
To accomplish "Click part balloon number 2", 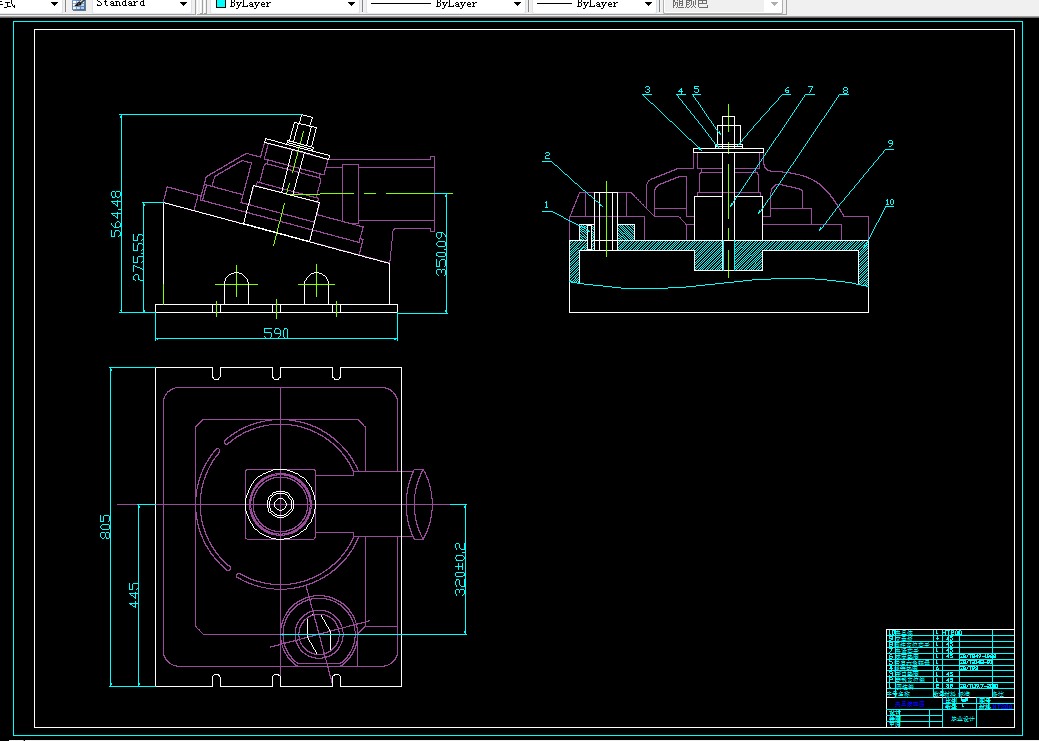I will (x=547, y=156).
